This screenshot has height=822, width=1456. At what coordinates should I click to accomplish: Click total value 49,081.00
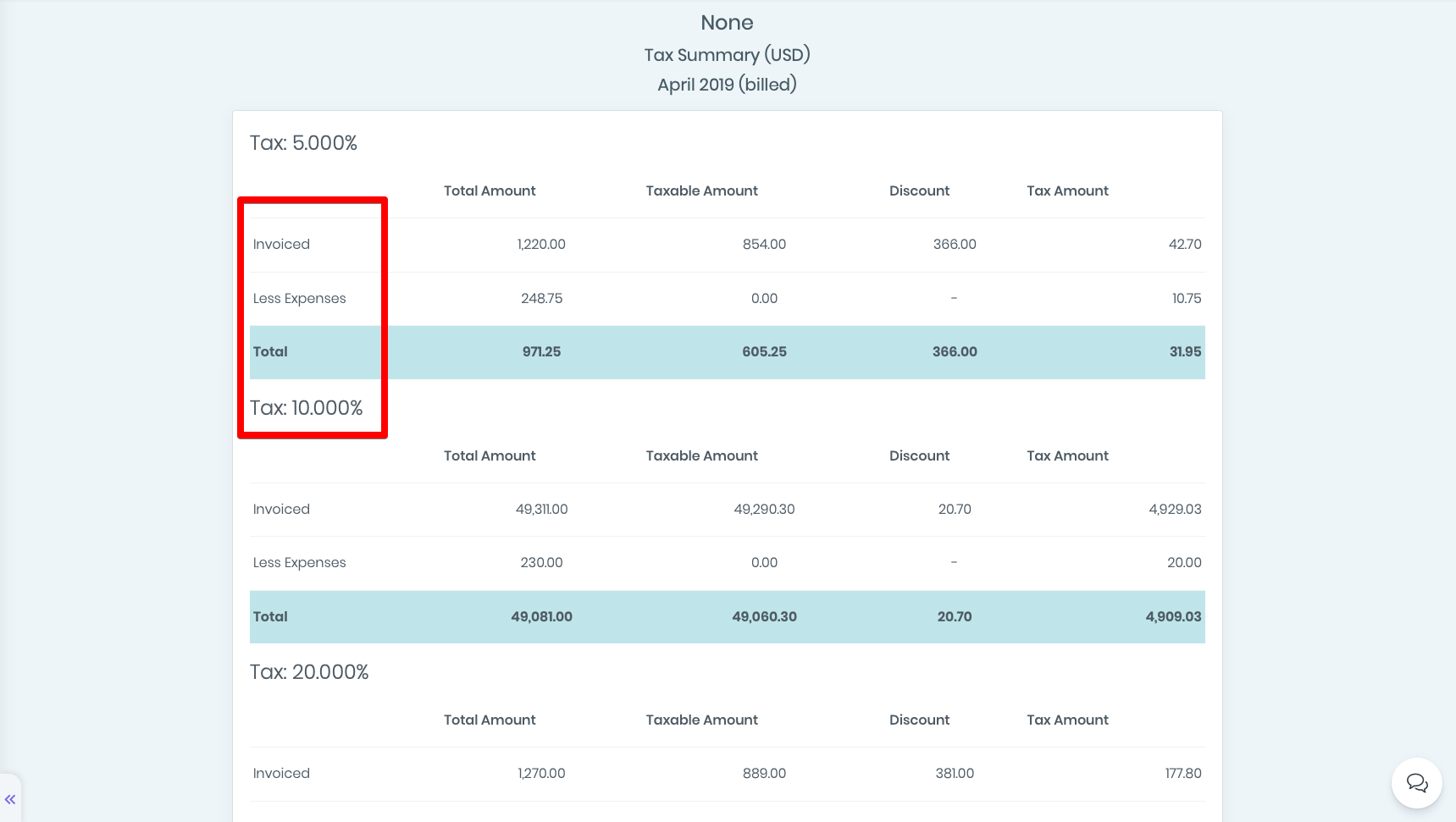(x=541, y=617)
